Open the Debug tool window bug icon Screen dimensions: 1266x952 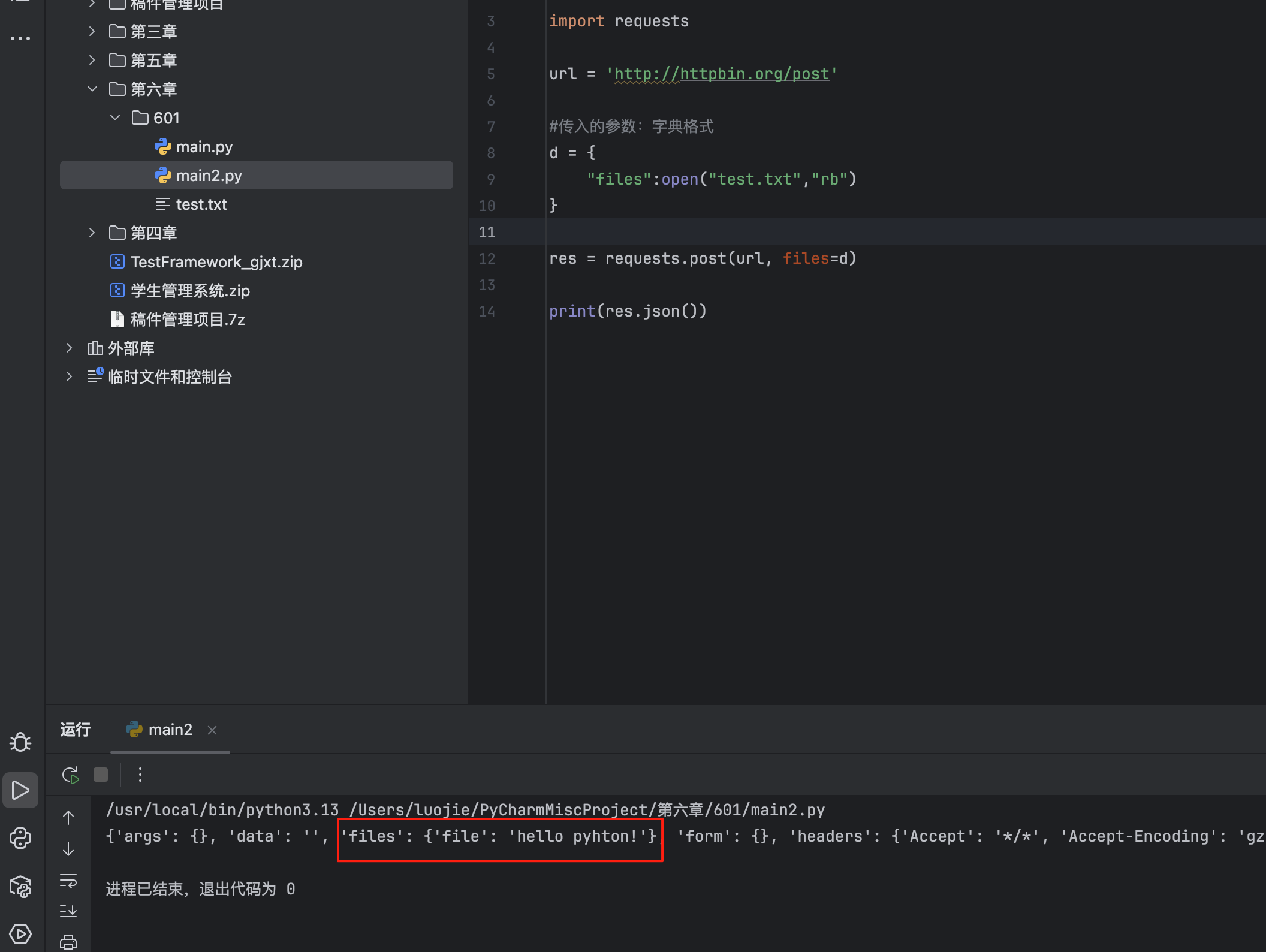20,742
